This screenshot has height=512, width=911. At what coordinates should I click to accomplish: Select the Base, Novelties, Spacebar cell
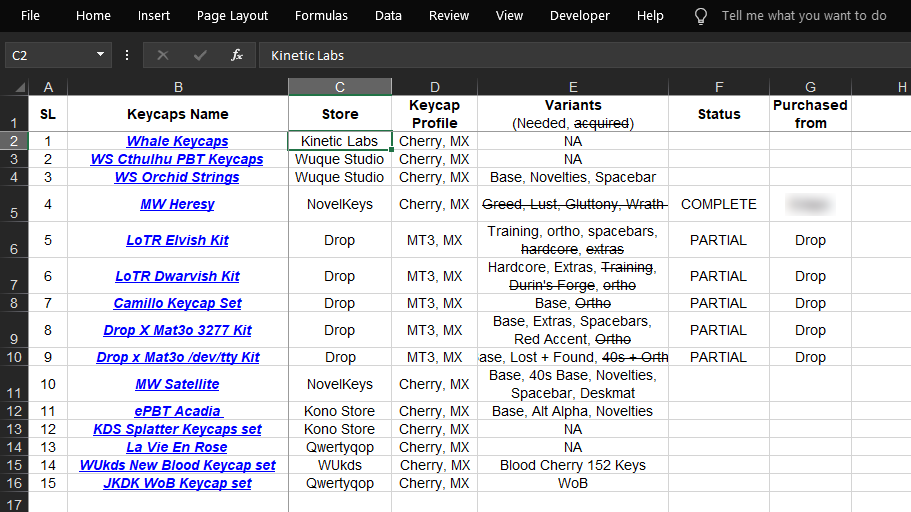[573, 177]
